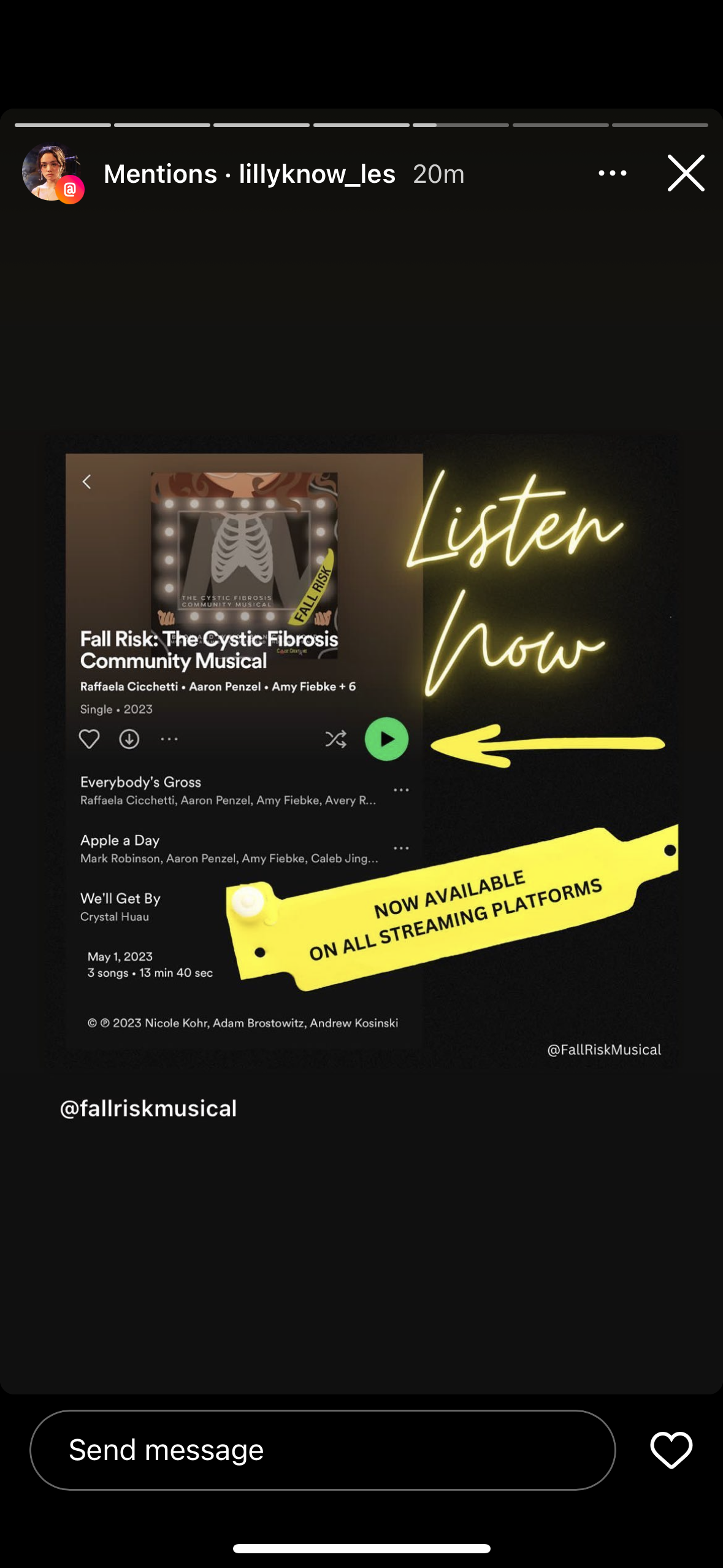
Task: Tap the album heart save icon
Action: click(89, 739)
